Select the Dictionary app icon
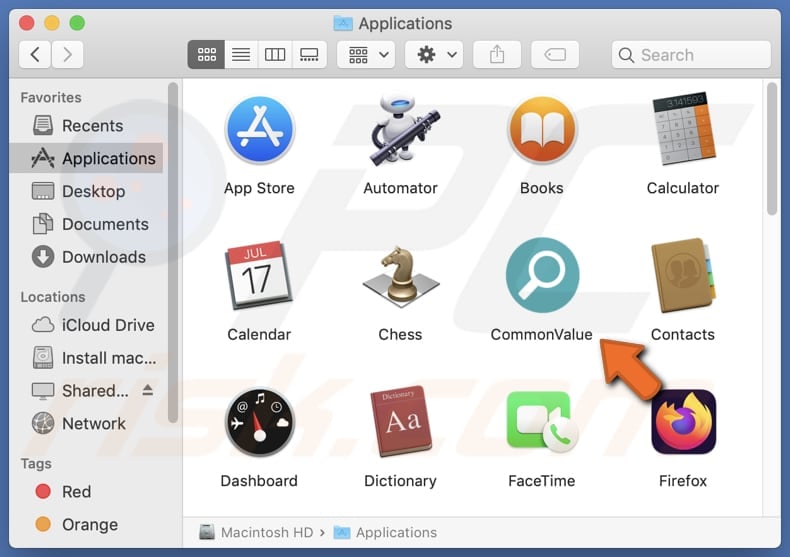Image resolution: width=790 pixels, height=557 pixels. click(x=401, y=422)
